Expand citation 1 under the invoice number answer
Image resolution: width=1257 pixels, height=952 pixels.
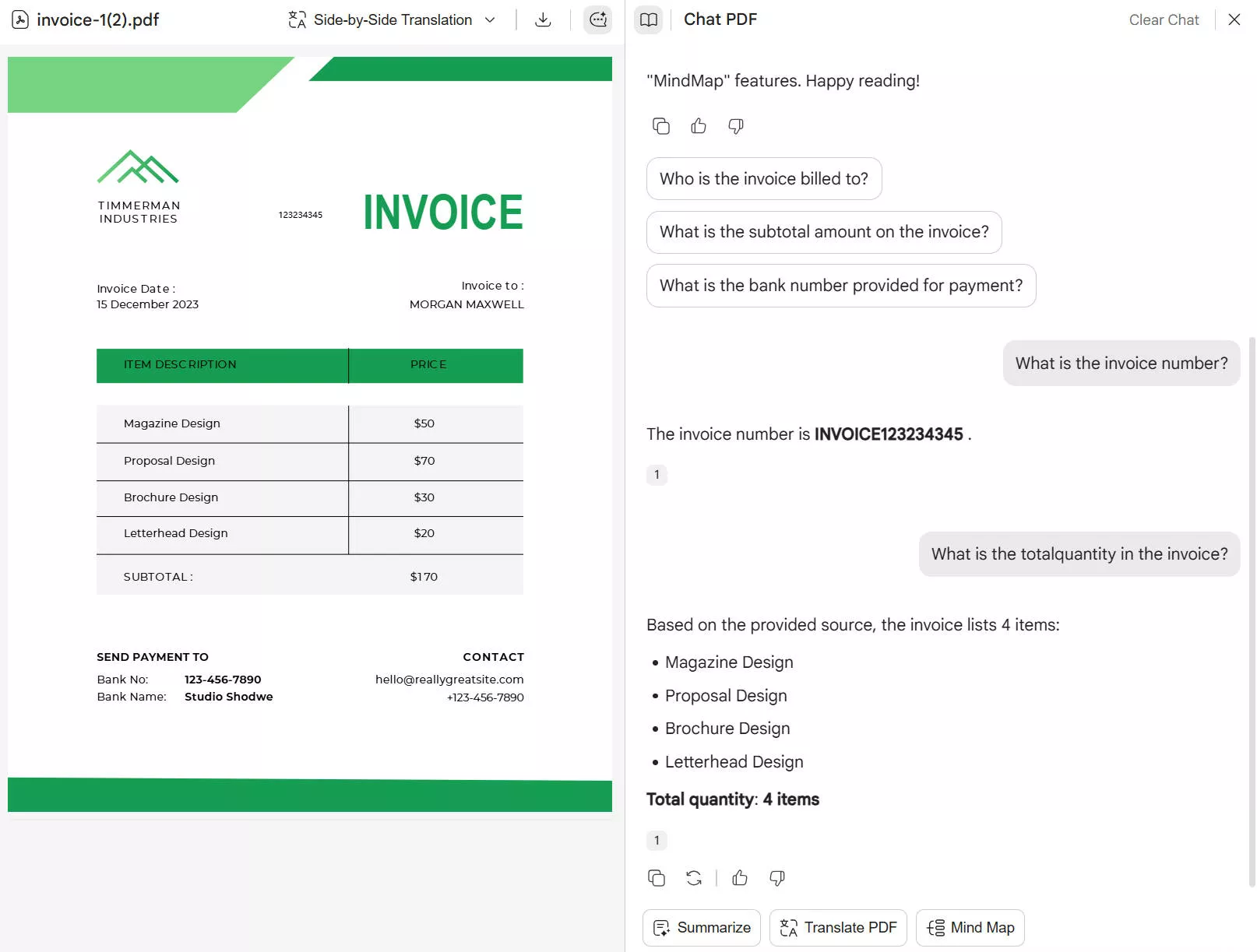(657, 475)
